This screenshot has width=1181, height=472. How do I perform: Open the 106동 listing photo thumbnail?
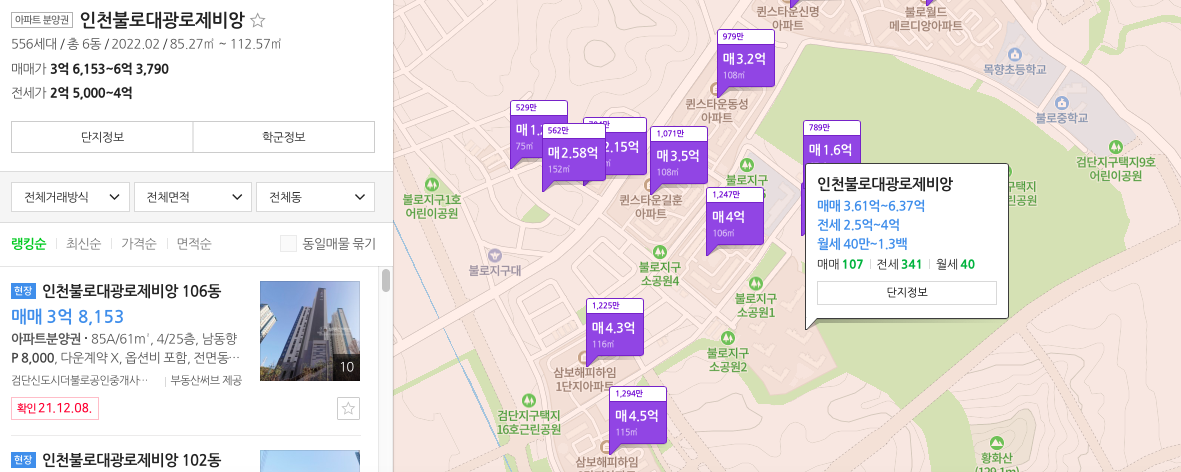310,331
